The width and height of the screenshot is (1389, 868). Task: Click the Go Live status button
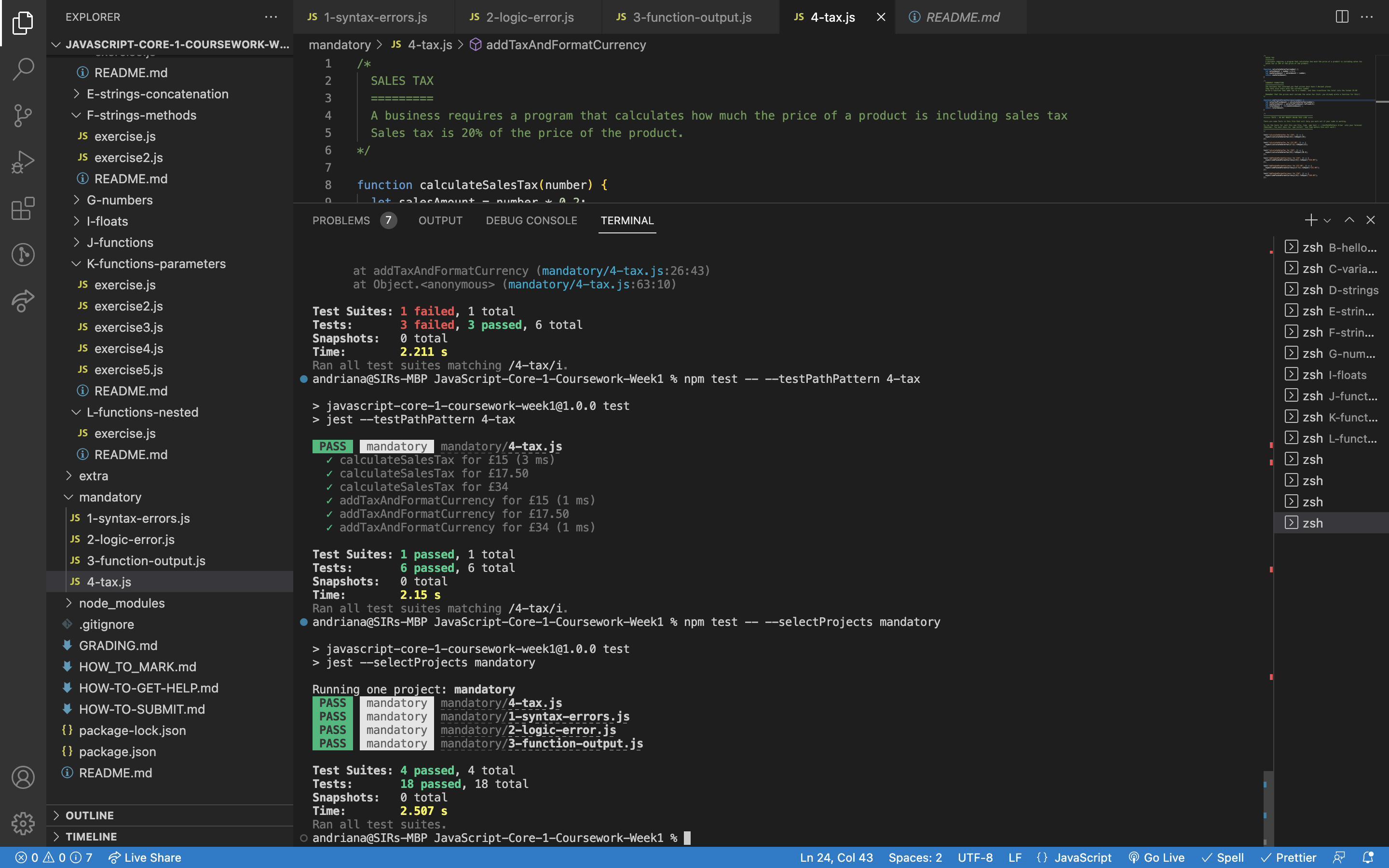1157,858
